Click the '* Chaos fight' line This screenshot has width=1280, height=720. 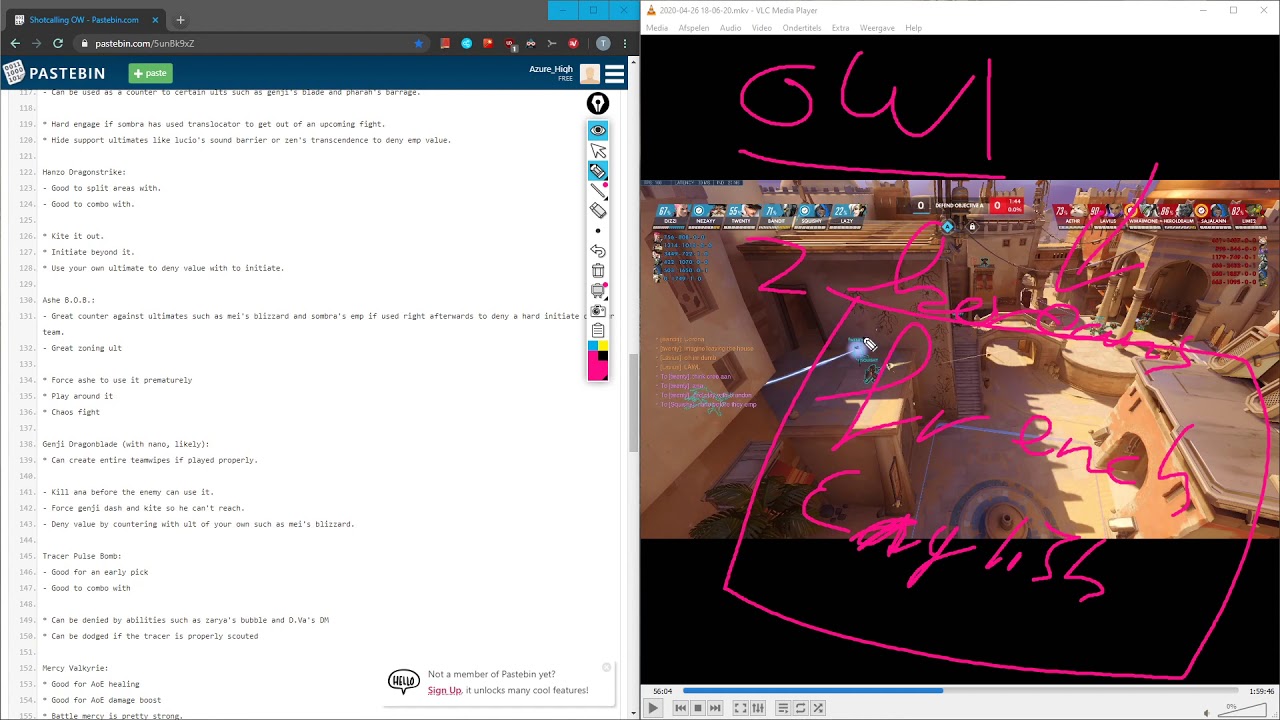[71, 412]
